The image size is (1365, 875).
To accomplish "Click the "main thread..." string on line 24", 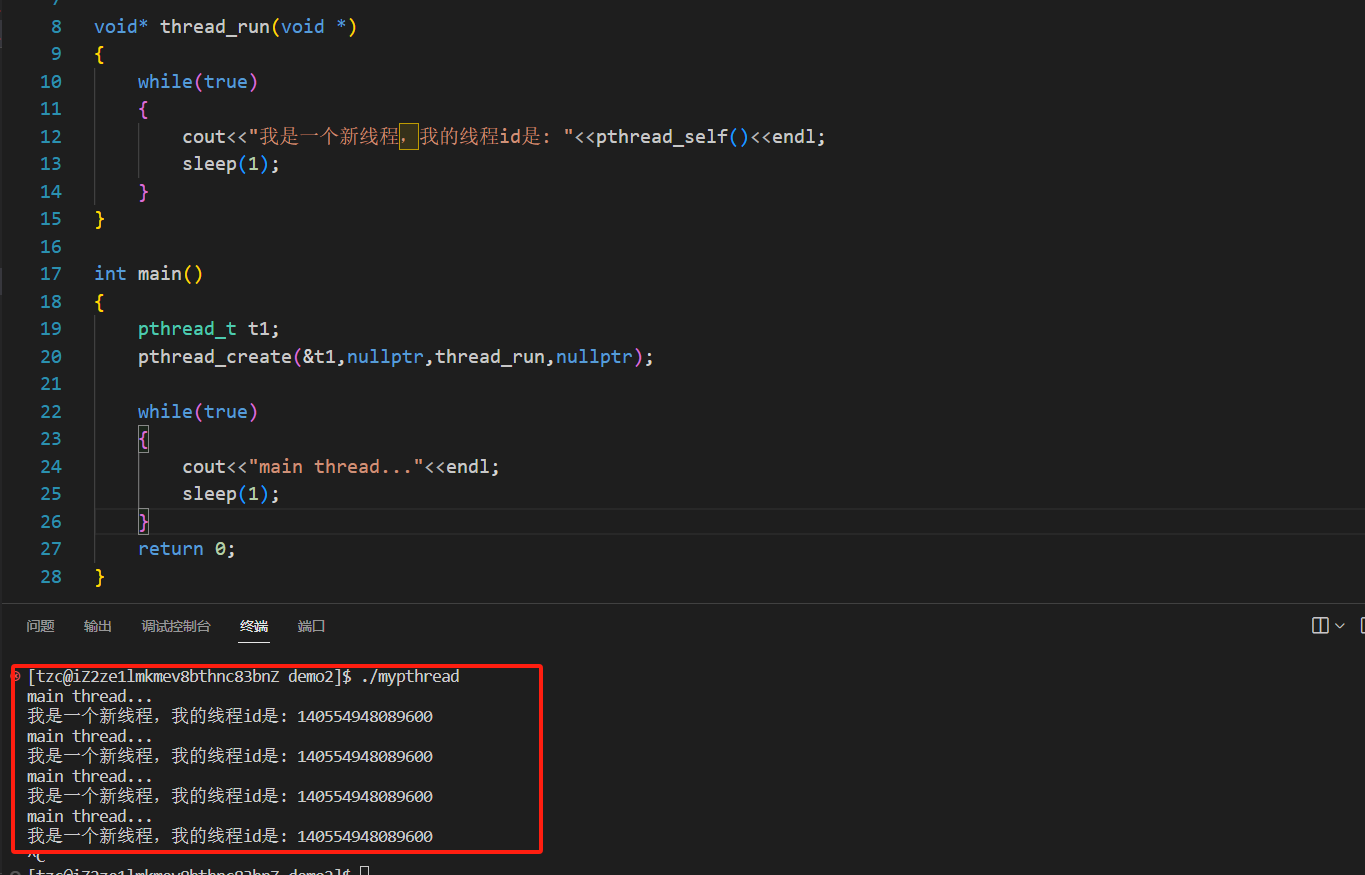I will click(x=336, y=467).
